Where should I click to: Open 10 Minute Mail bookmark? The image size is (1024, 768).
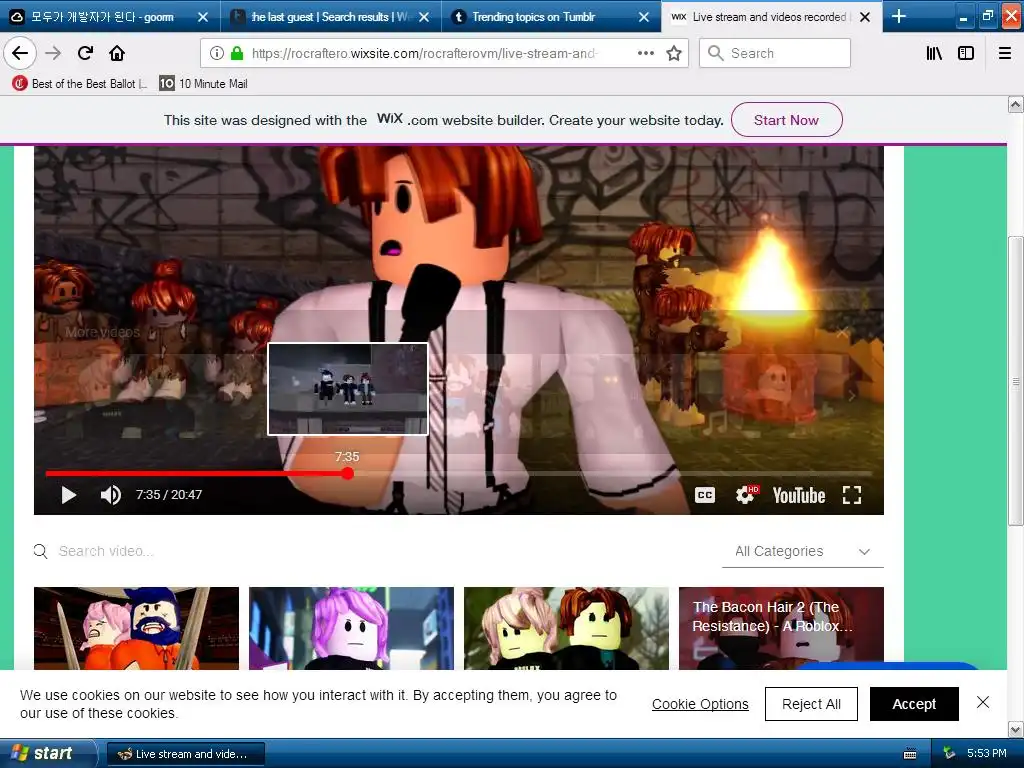pos(204,84)
